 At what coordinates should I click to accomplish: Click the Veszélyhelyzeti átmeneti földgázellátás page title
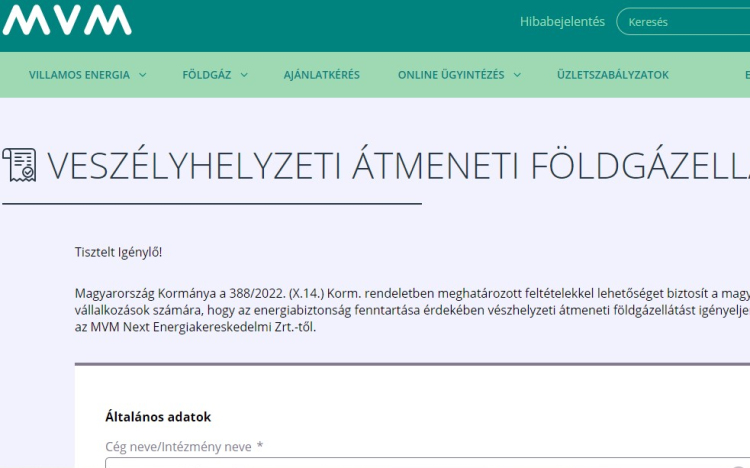(398, 166)
